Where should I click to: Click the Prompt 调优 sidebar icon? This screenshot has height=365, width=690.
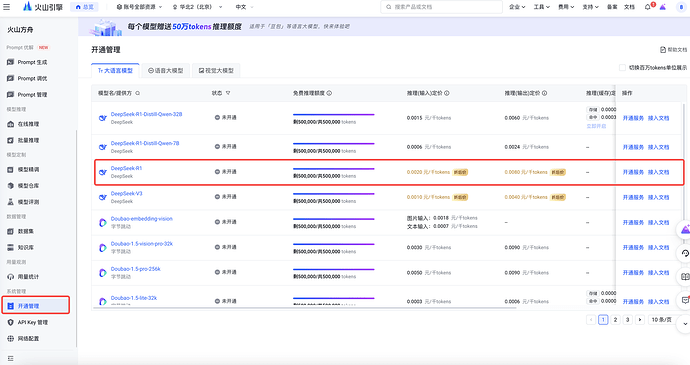coord(11,78)
